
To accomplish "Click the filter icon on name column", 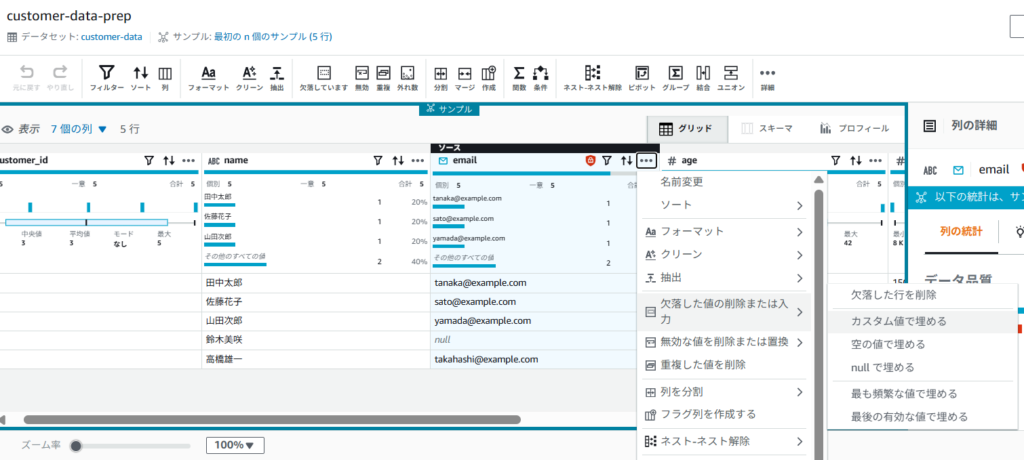I will coord(377,160).
